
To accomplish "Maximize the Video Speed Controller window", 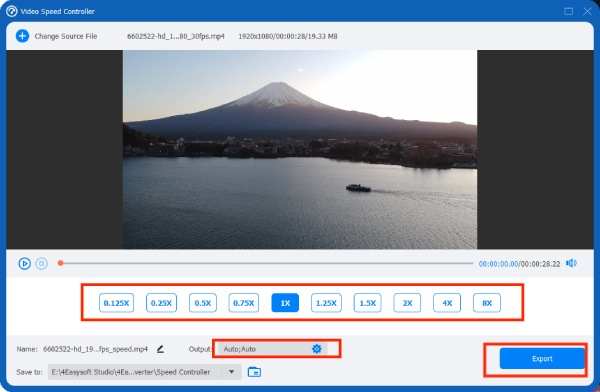I will 569,11.
